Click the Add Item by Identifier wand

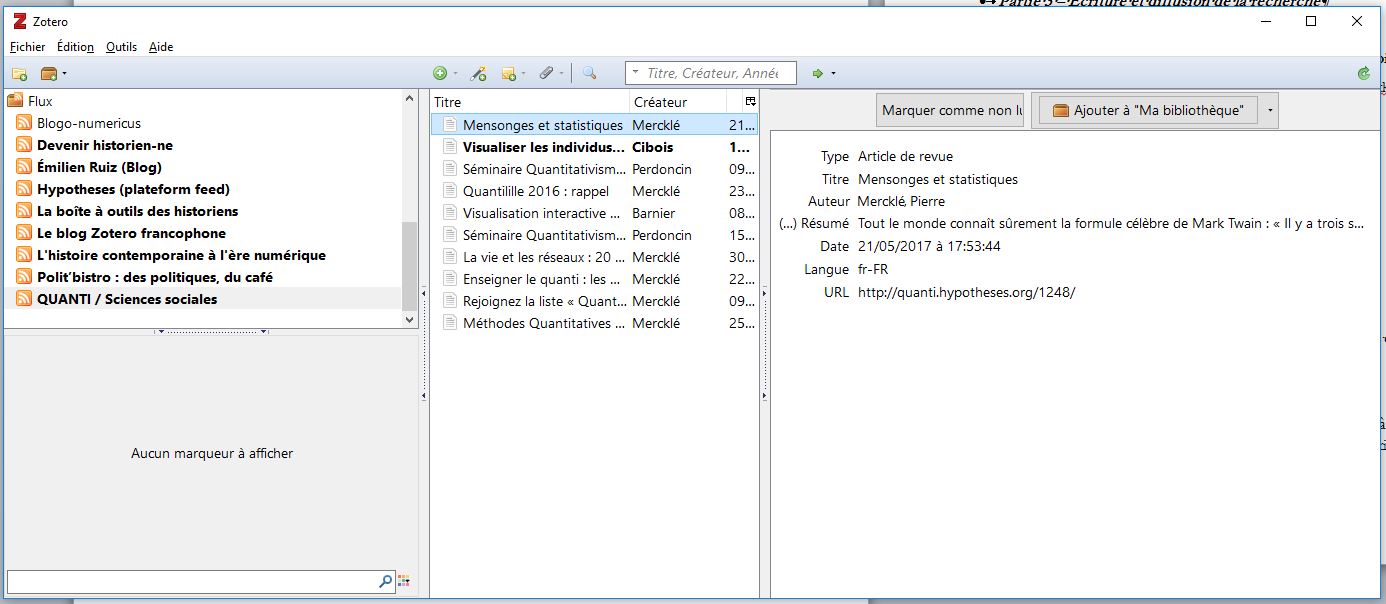(x=479, y=73)
